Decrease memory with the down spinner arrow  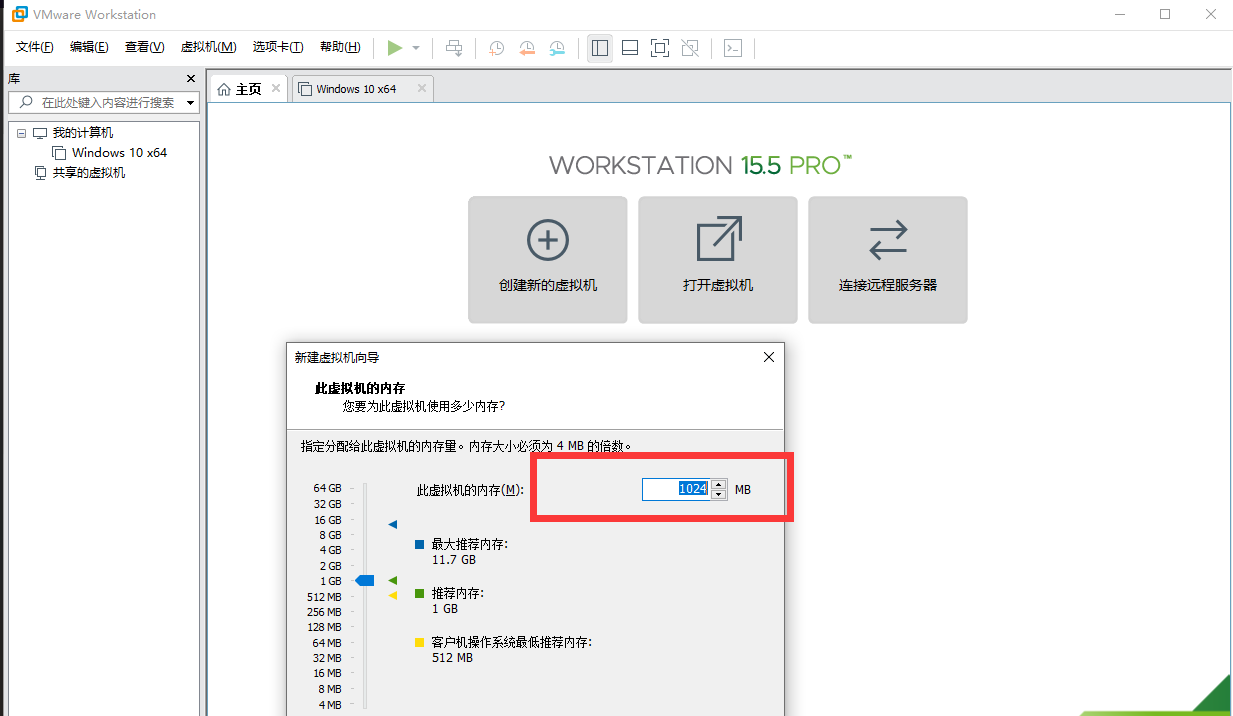(718, 494)
